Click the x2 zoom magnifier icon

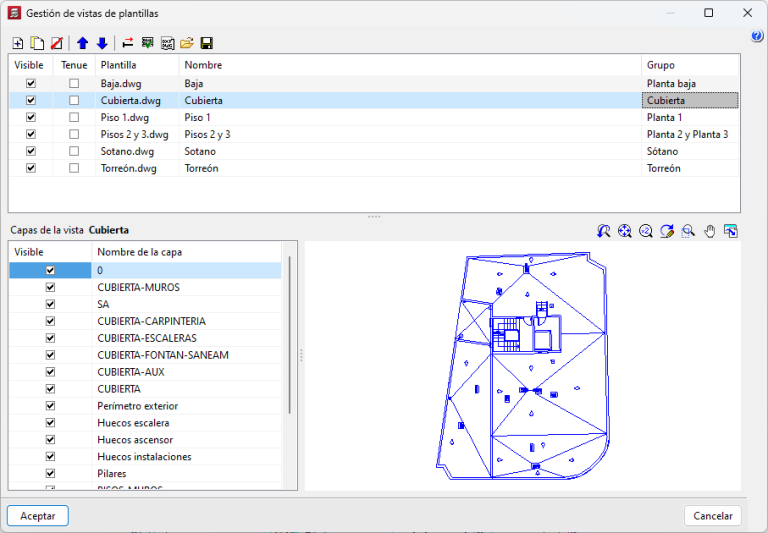coord(646,231)
